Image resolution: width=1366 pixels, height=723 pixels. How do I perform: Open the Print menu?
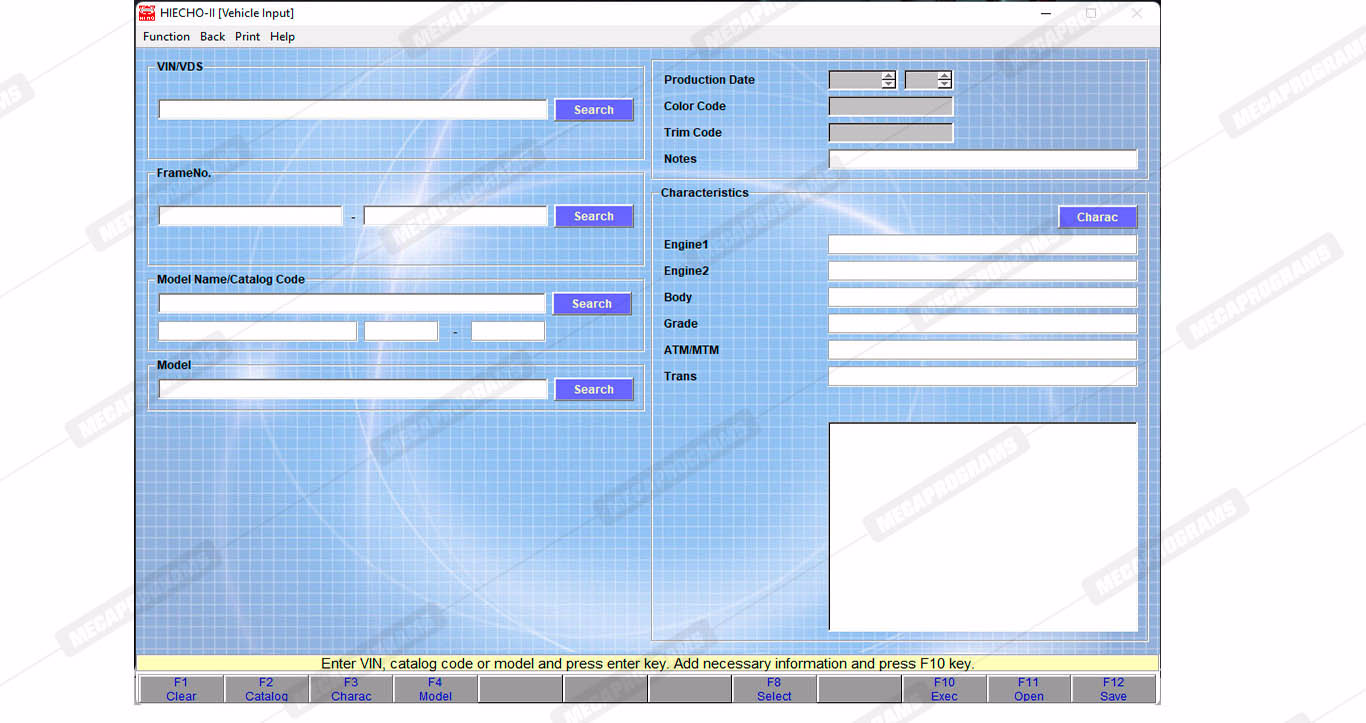[247, 37]
